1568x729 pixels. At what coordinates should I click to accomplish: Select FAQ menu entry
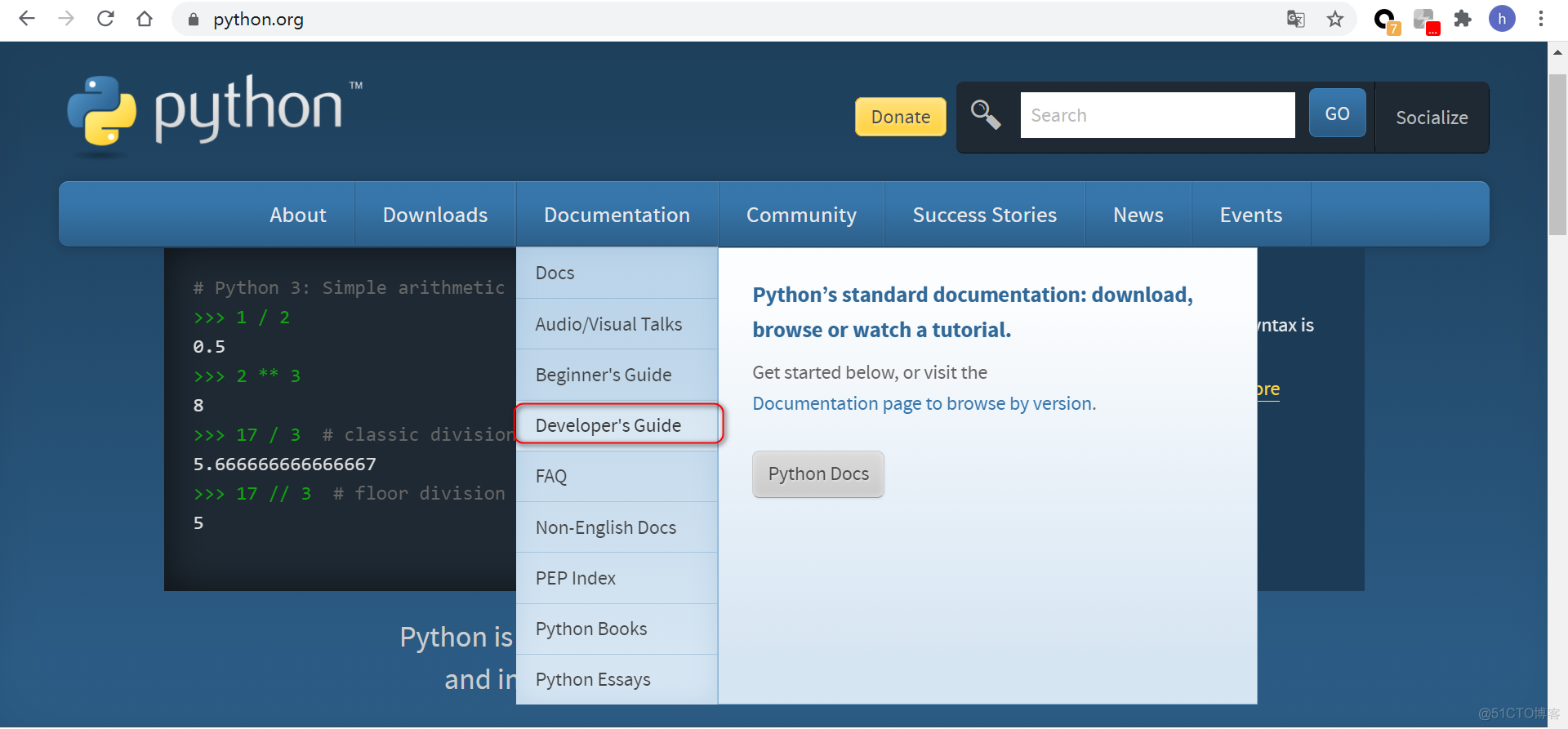(x=617, y=476)
